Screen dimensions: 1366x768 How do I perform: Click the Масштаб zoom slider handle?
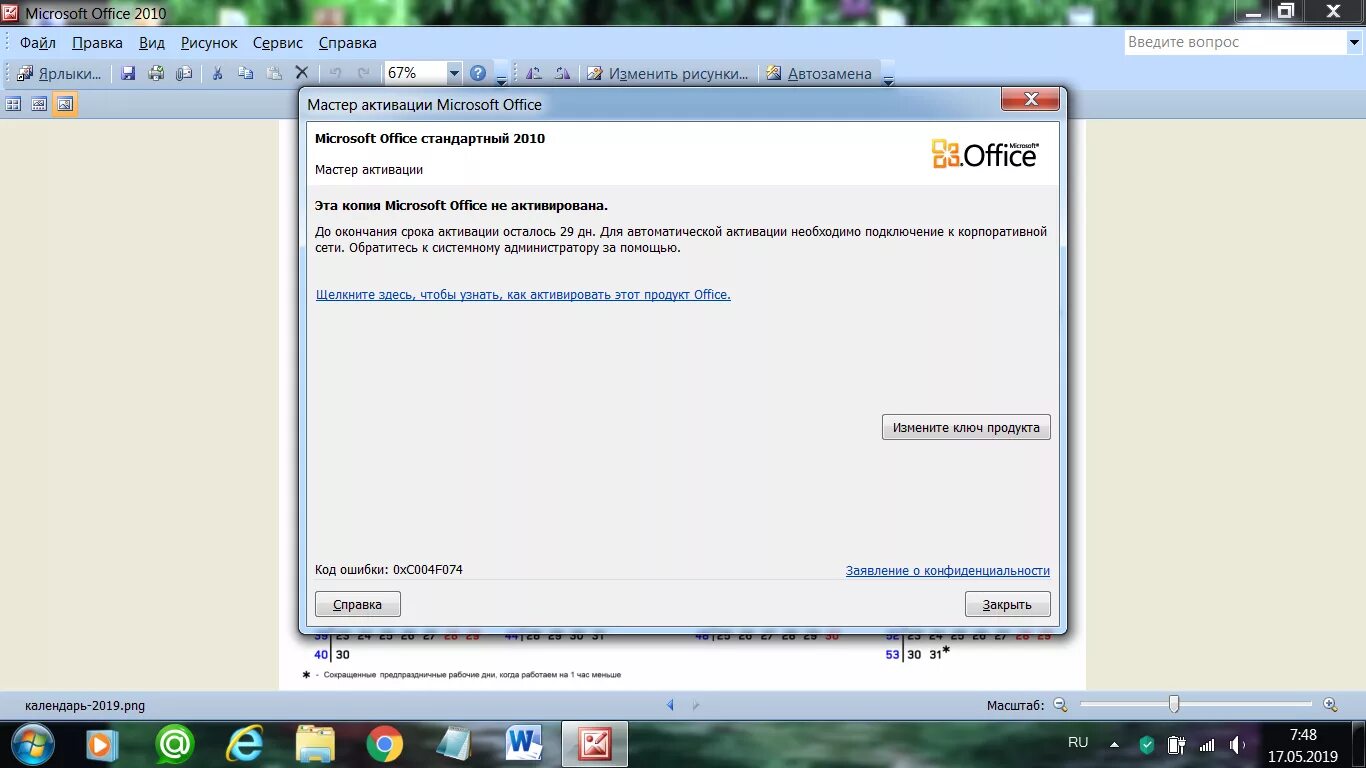pos(1174,705)
